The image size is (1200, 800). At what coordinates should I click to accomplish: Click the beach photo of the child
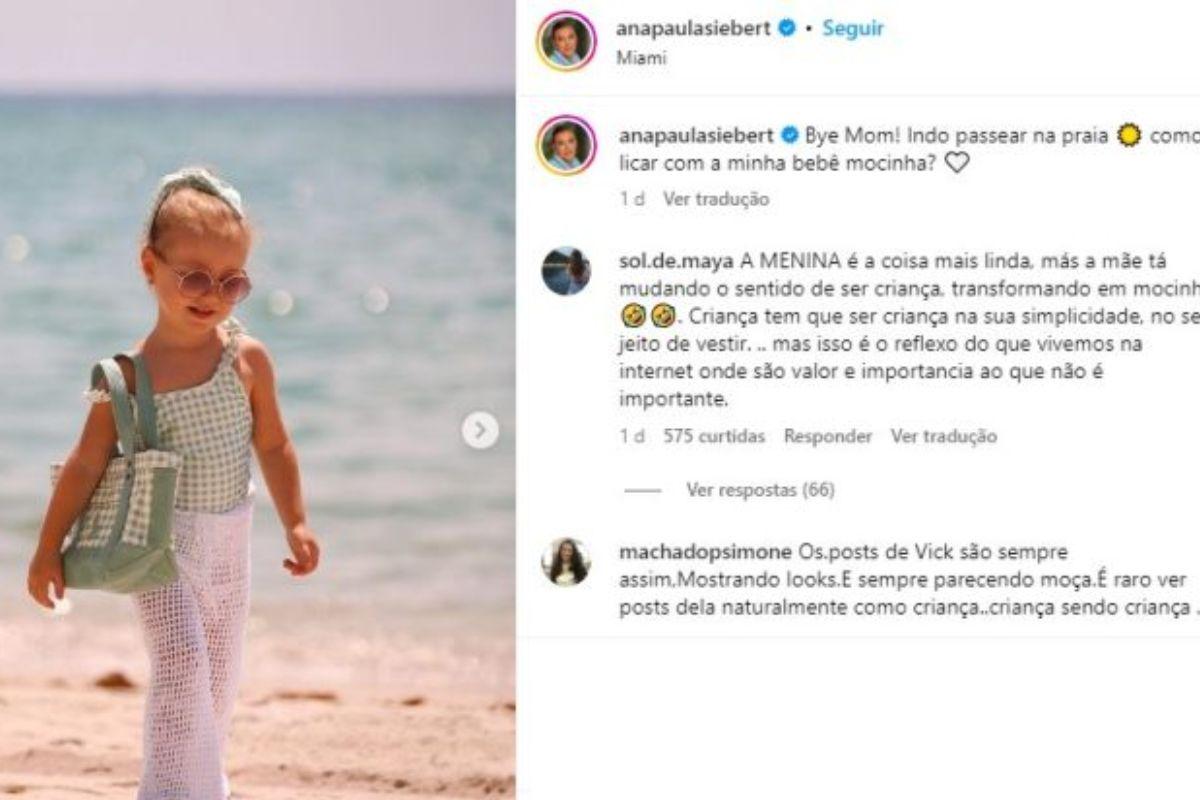(257, 400)
